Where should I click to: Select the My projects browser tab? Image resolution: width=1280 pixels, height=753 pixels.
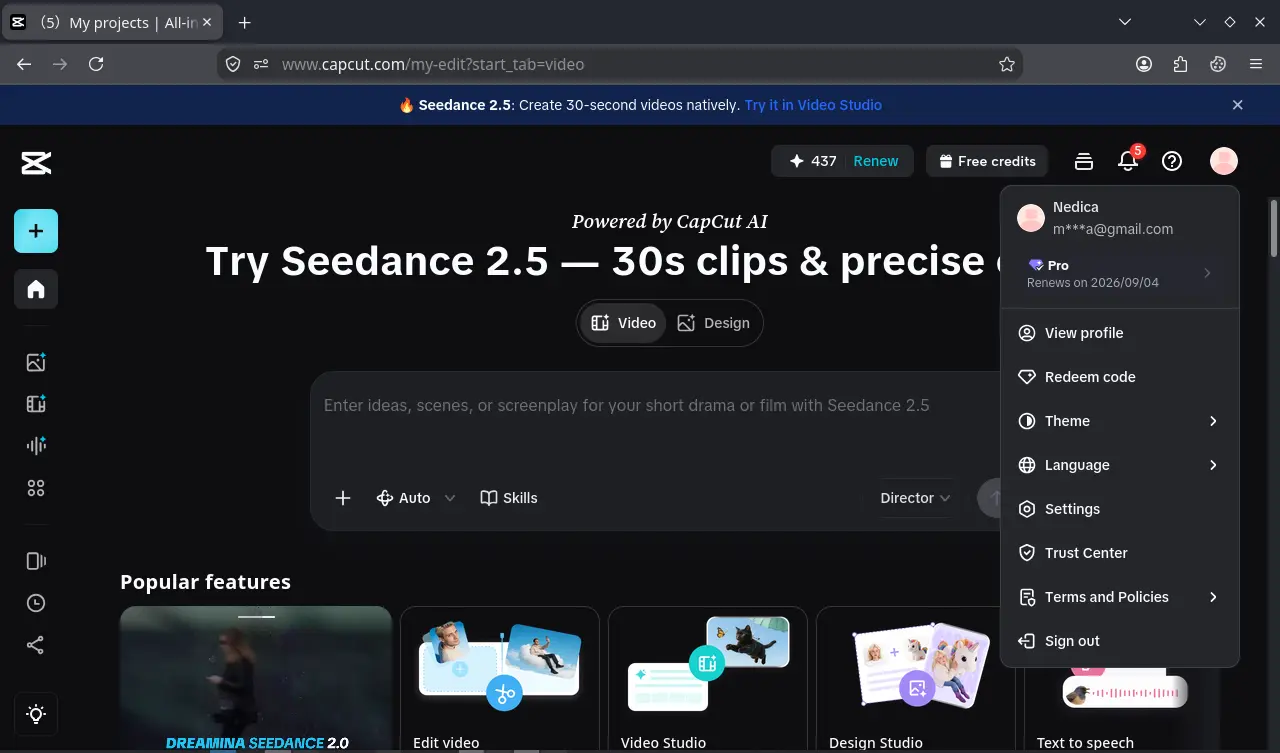(113, 22)
